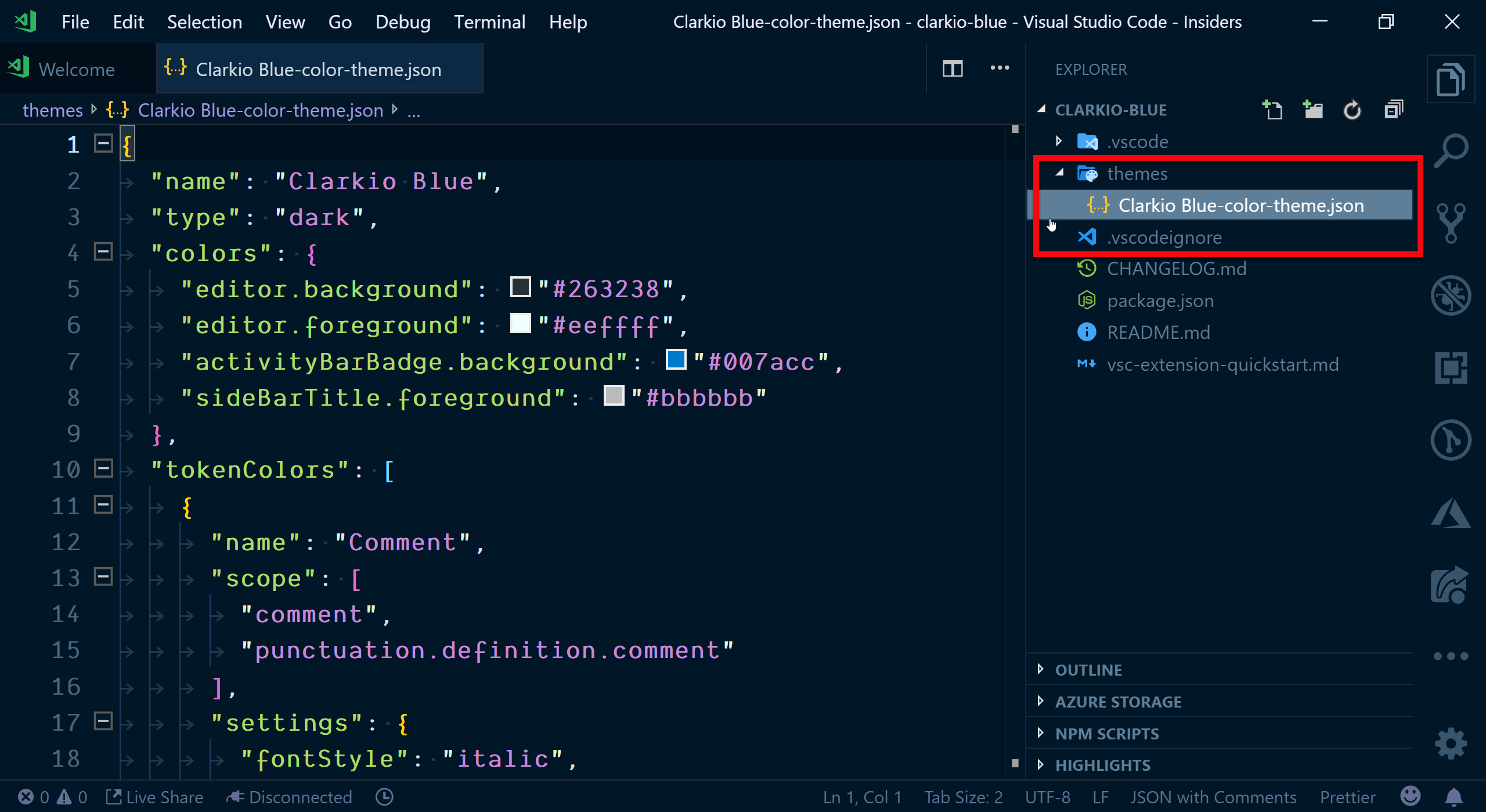Click the feedback smiley icon

click(1410, 796)
